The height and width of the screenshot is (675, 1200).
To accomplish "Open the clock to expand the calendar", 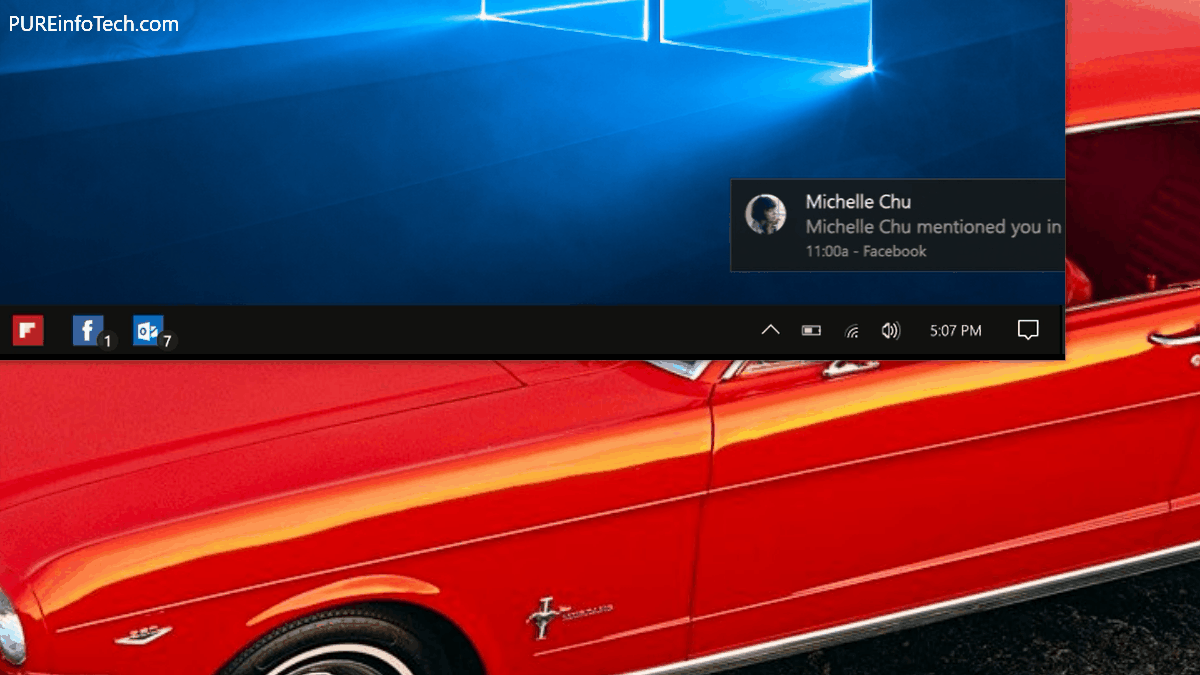I will pos(955,329).
